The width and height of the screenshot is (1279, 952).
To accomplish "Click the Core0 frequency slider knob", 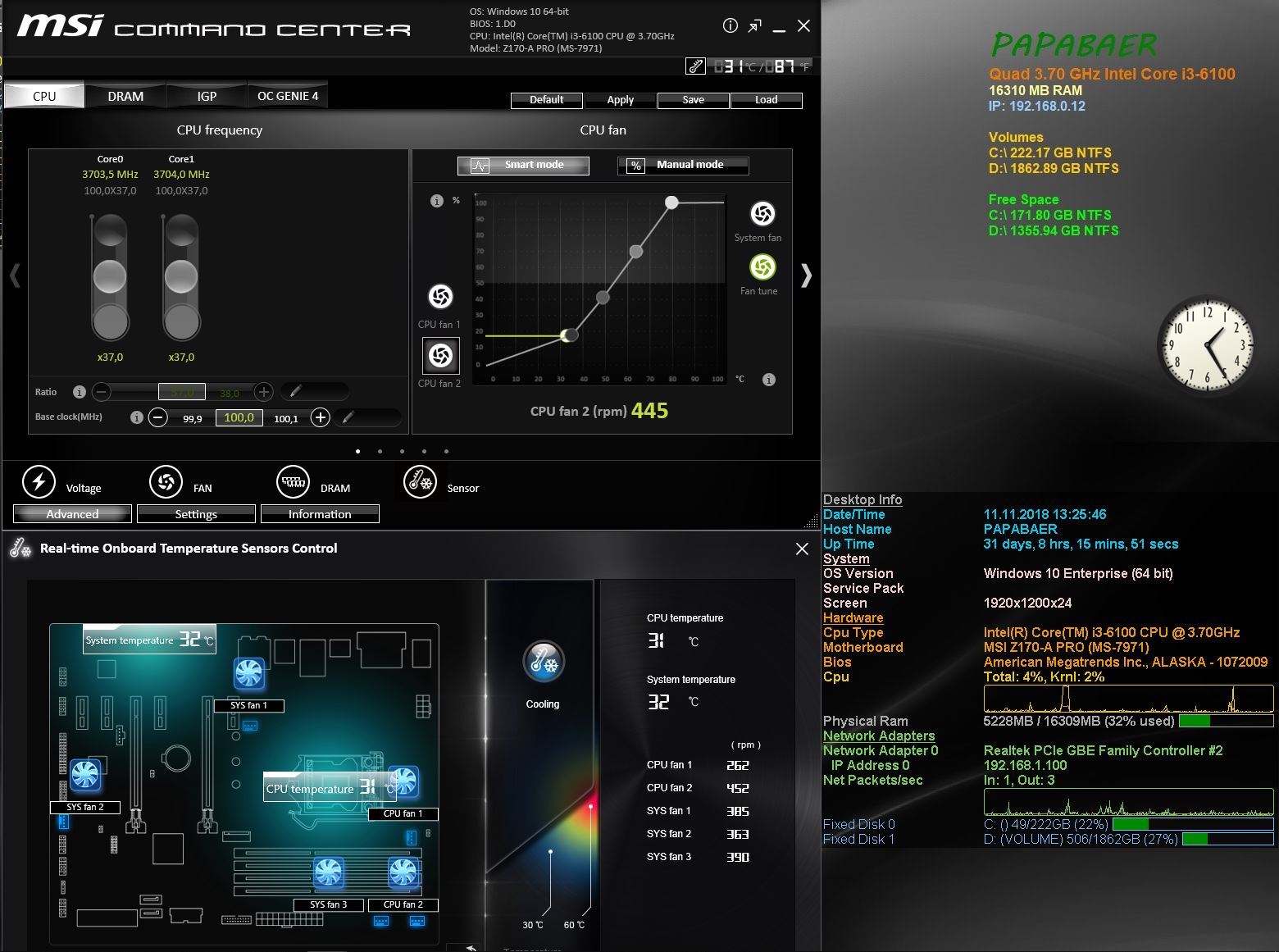I will [x=110, y=277].
